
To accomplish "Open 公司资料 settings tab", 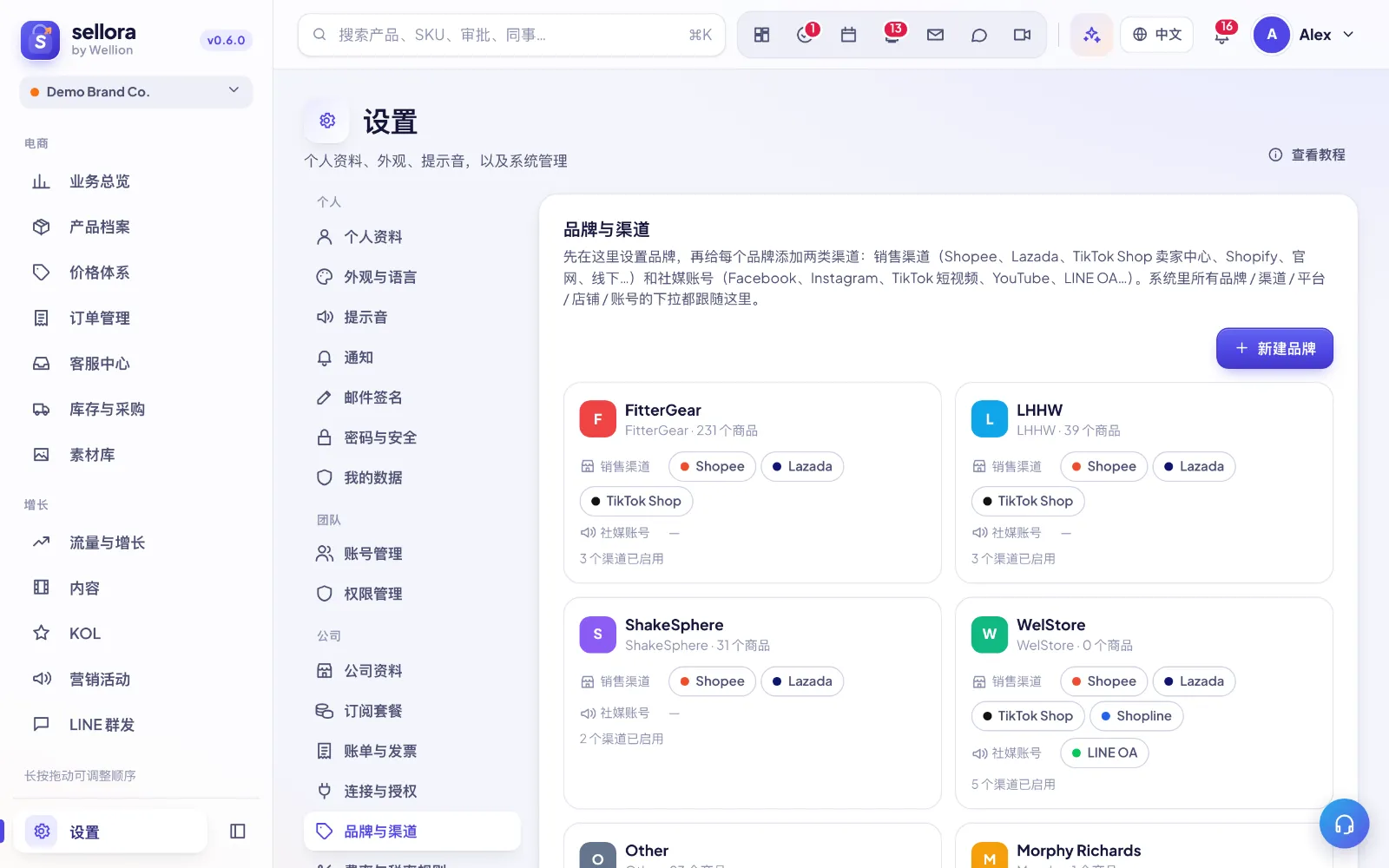I will (412, 671).
